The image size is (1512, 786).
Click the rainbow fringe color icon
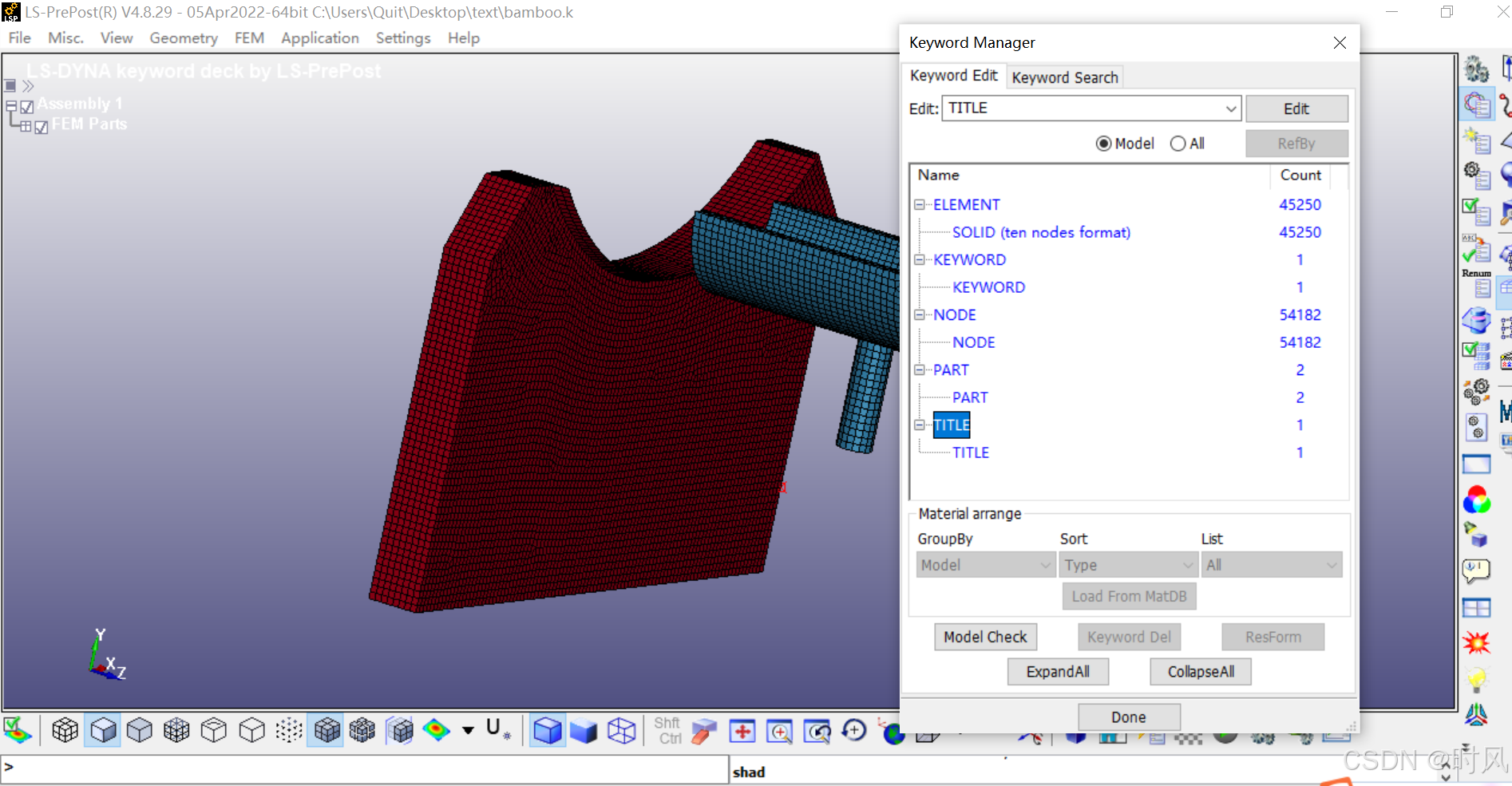[437, 730]
